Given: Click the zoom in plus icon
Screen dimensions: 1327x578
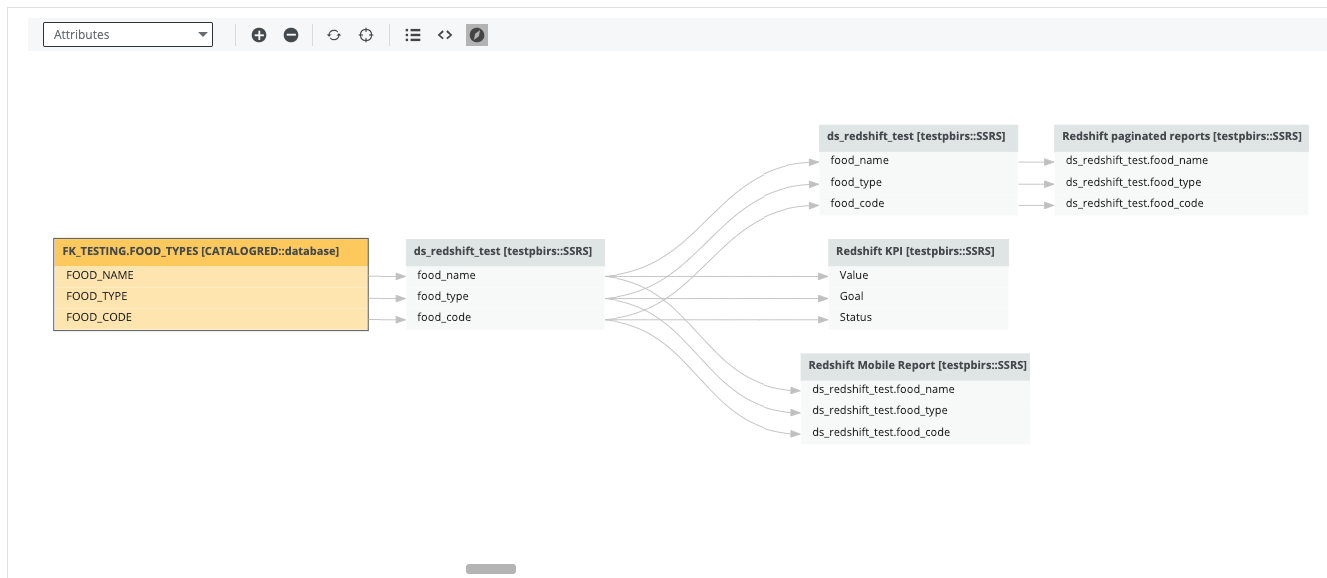Looking at the screenshot, I should (259, 35).
